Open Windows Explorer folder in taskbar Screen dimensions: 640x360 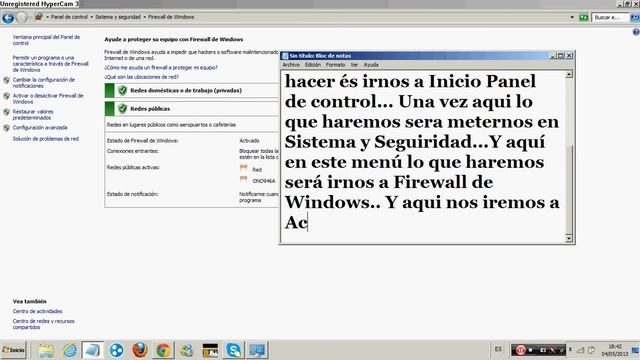pyautogui.click(x=46, y=350)
